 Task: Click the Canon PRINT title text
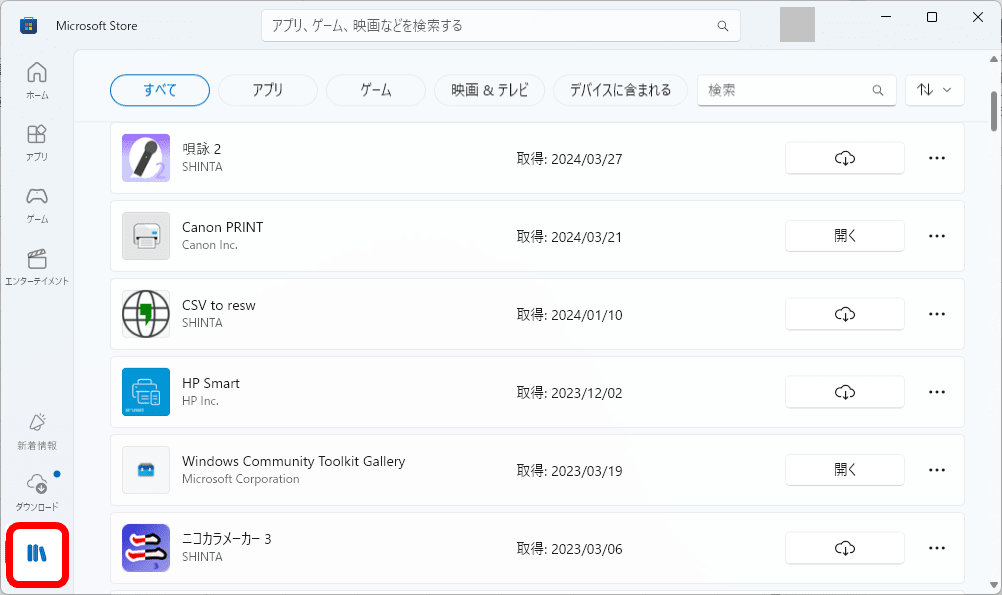[x=222, y=227]
